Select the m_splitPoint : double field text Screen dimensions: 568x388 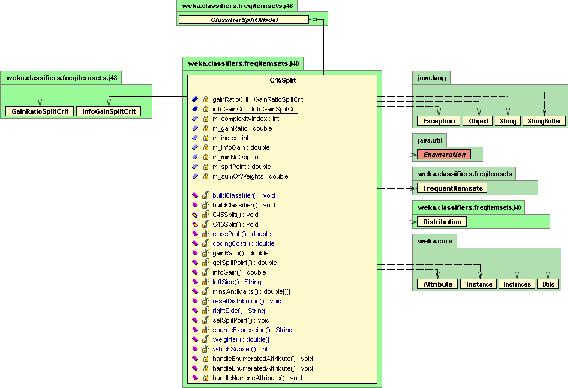point(242,167)
